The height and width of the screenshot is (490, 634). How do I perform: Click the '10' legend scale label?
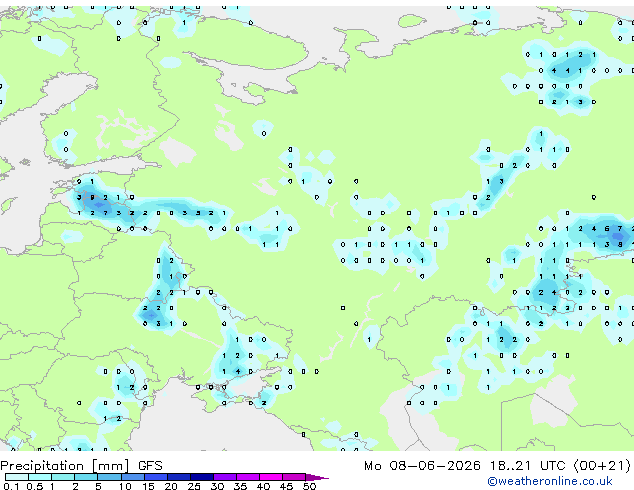125,486
